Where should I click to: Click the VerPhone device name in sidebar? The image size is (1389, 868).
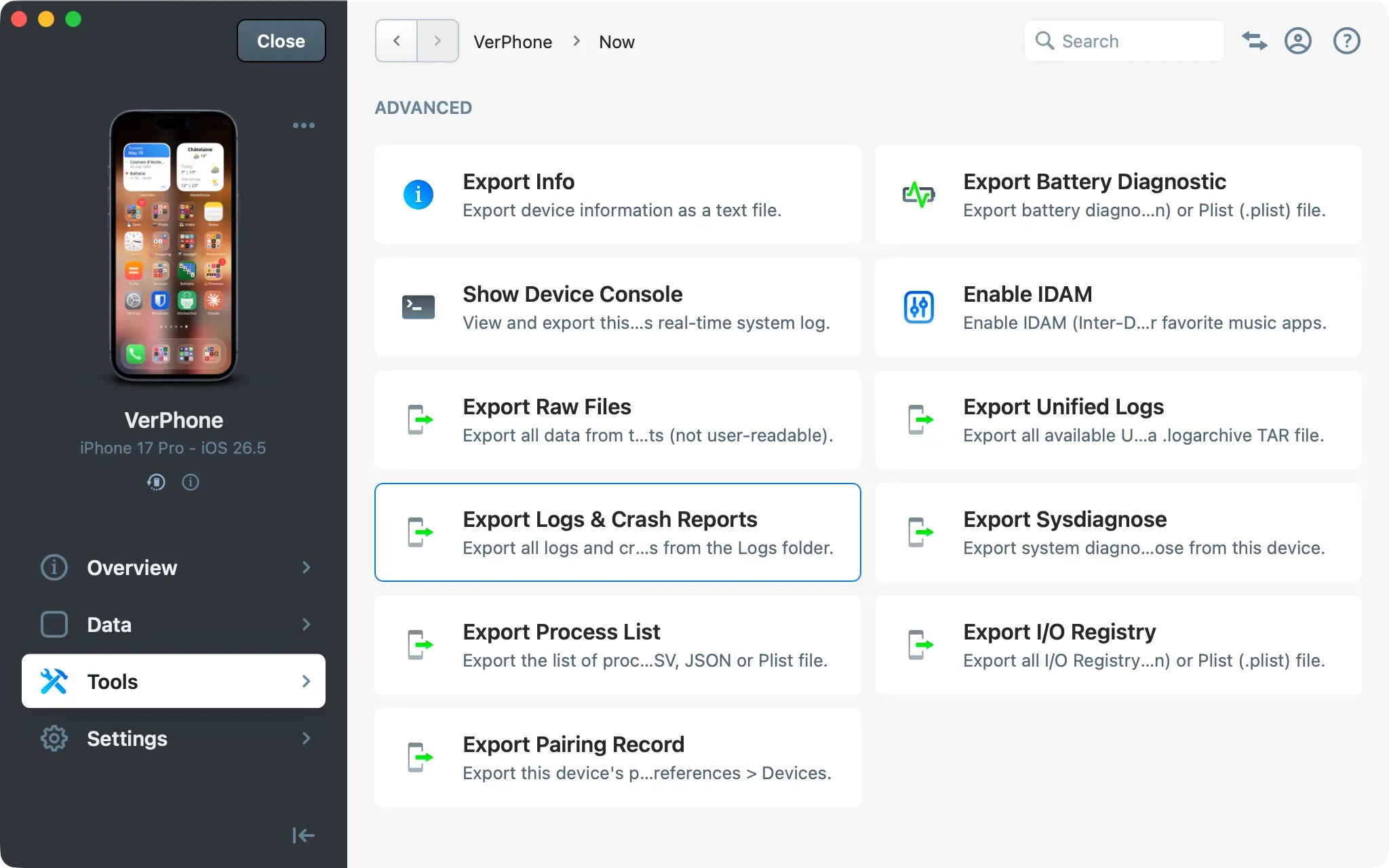(174, 420)
